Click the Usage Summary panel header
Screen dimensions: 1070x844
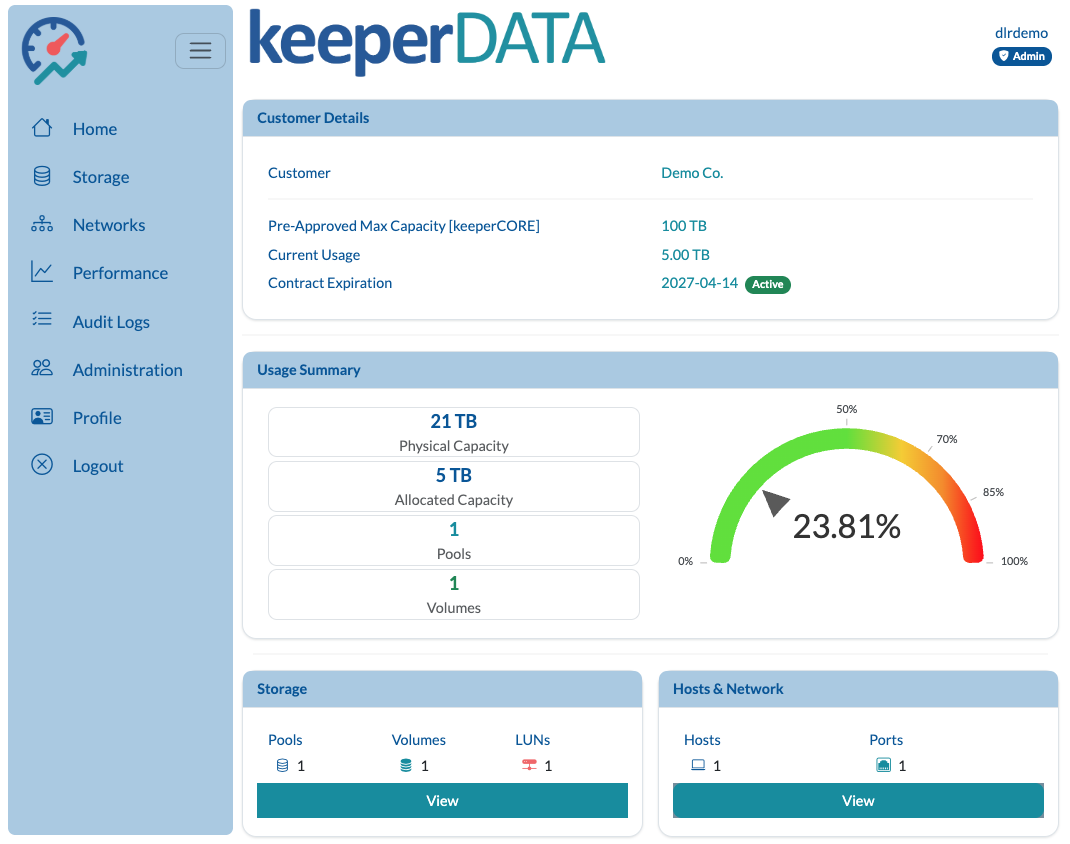[650, 370]
